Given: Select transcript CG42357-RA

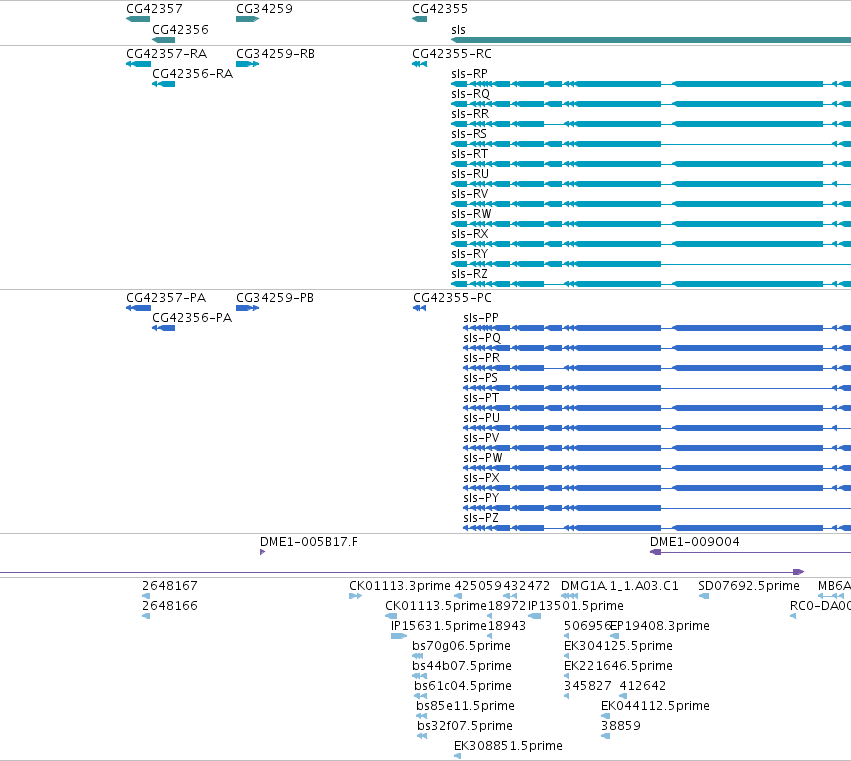Looking at the screenshot, I should point(138,64).
